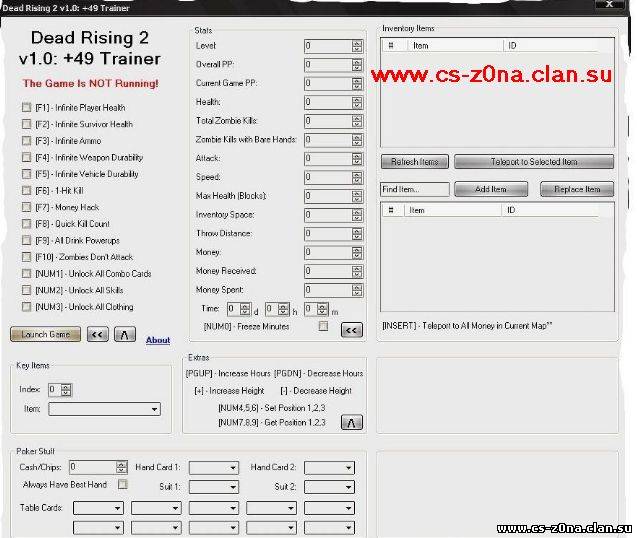Enable NUM1 Unlock All Combo Cards
The image size is (637, 538).
click(x=26, y=273)
